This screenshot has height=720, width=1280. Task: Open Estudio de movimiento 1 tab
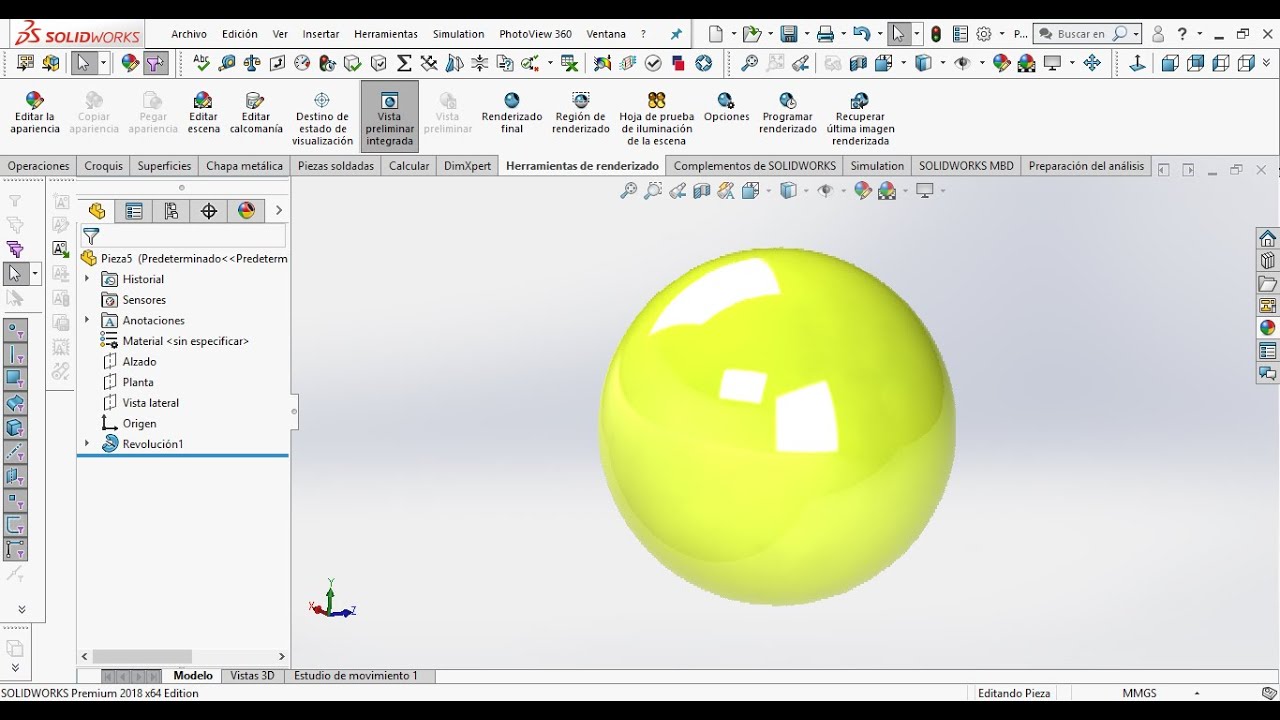tap(356, 676)
